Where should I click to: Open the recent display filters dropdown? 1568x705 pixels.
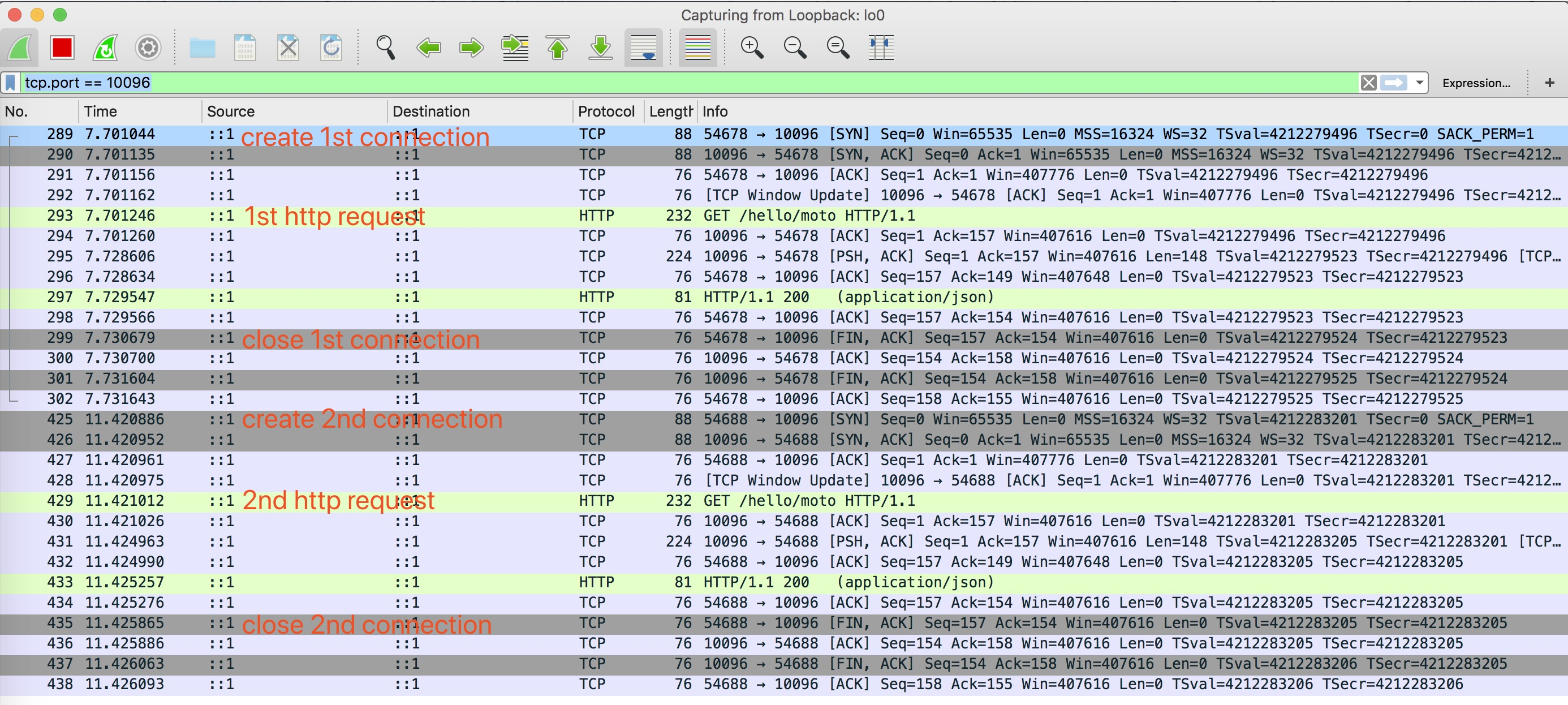click(1418, 82)
